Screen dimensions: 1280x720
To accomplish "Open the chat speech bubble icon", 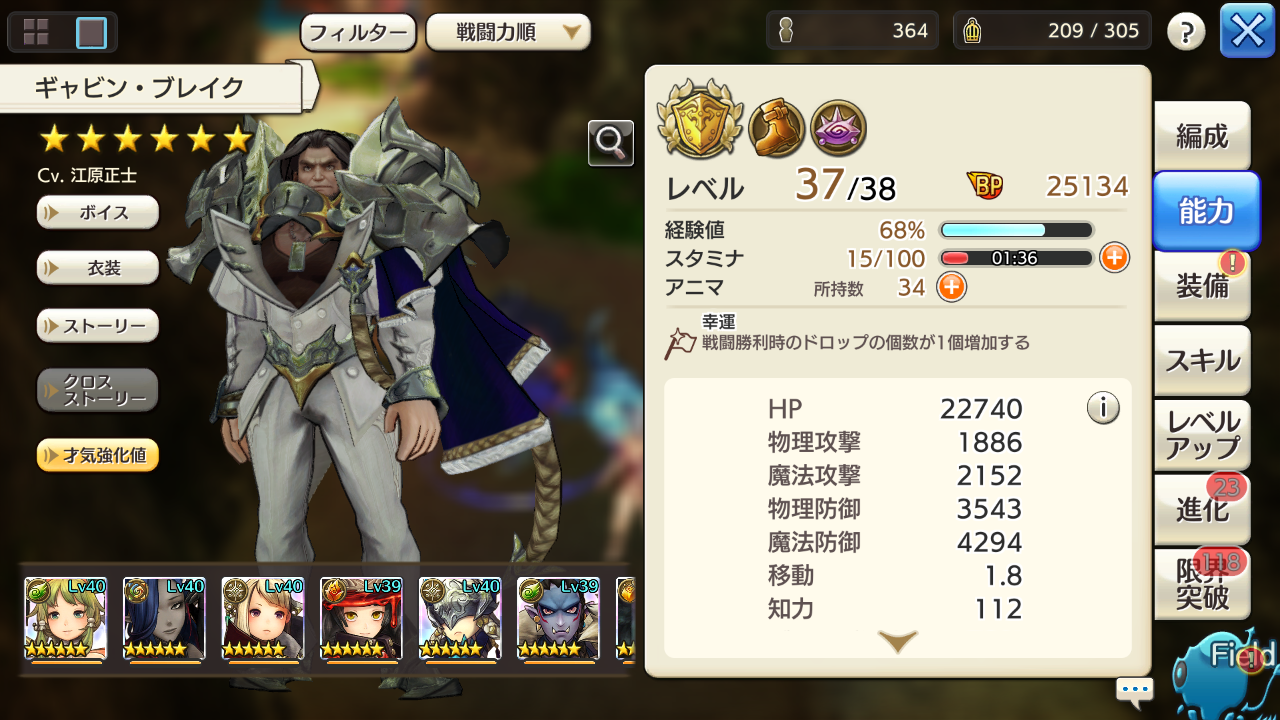I will (x=1135, y=690).
